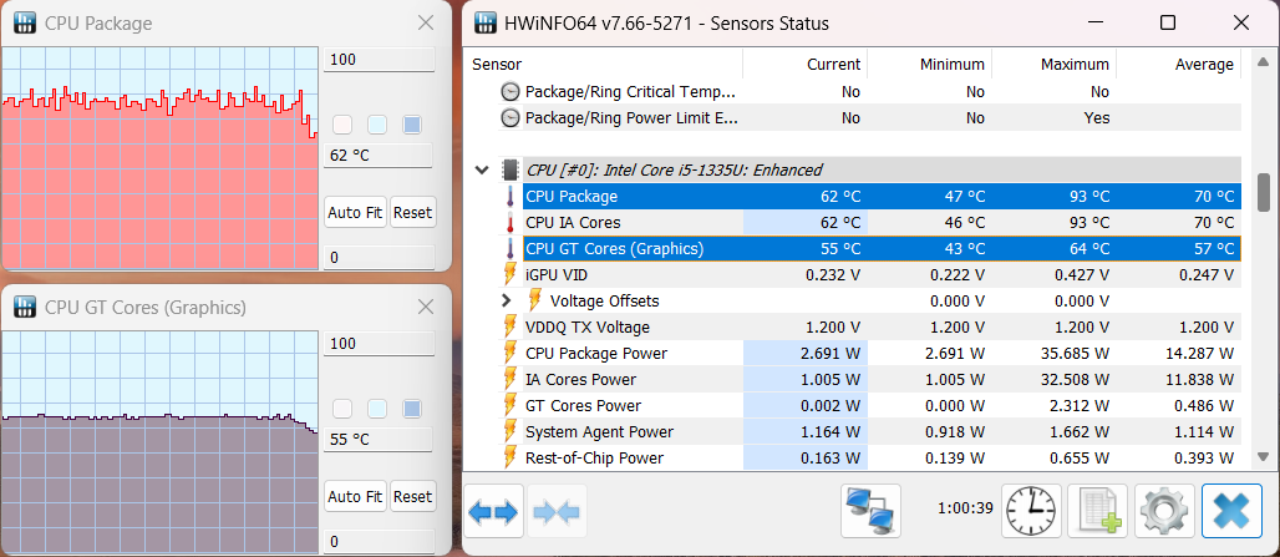1280x557 pixels.
Task: Click the CPU chip icon next to Intel Core i5-1335U
Action: point(510,170)
